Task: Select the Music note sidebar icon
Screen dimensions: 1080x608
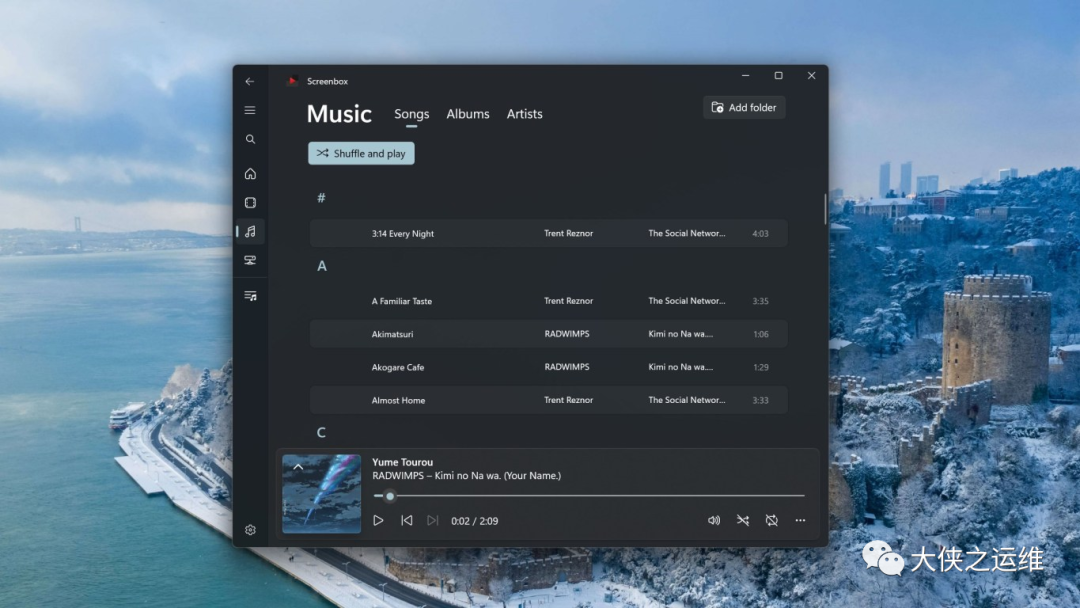Action: point(250,231)
